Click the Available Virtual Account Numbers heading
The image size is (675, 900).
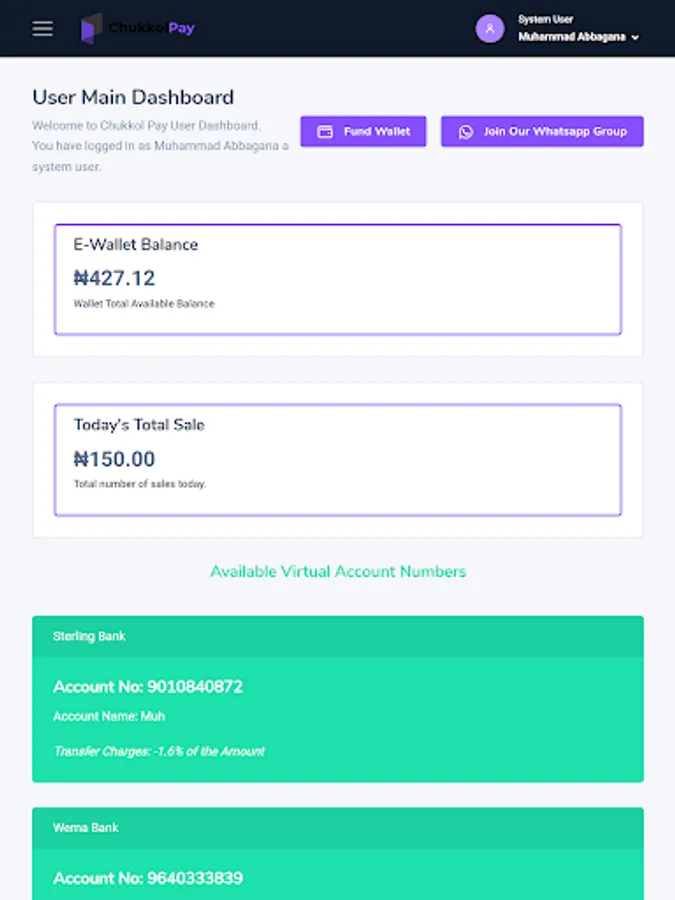click(337, 572)
